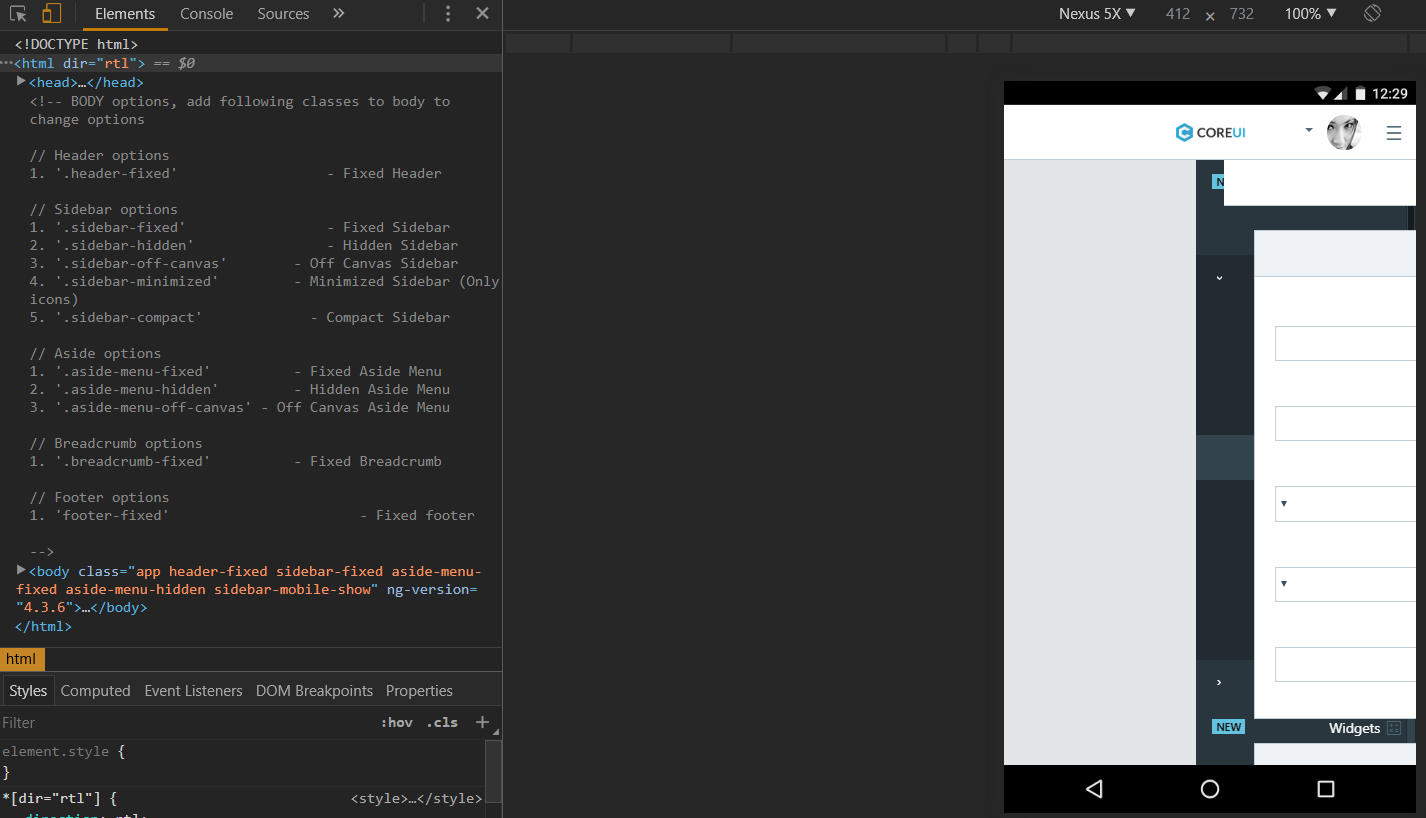Open the style source link
Viewport: 1426px width, 818px height.
(416, 799)
